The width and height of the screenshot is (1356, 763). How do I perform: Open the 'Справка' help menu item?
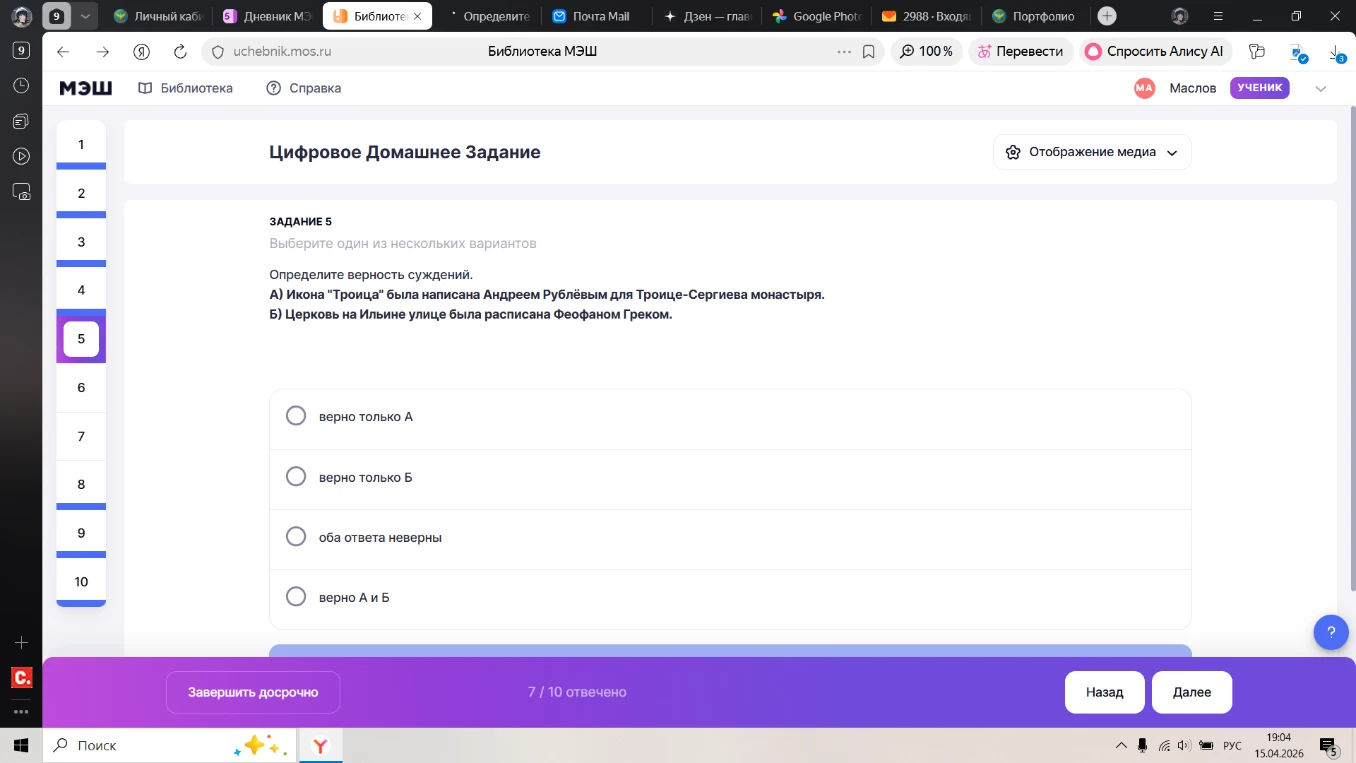coord(304,88)
